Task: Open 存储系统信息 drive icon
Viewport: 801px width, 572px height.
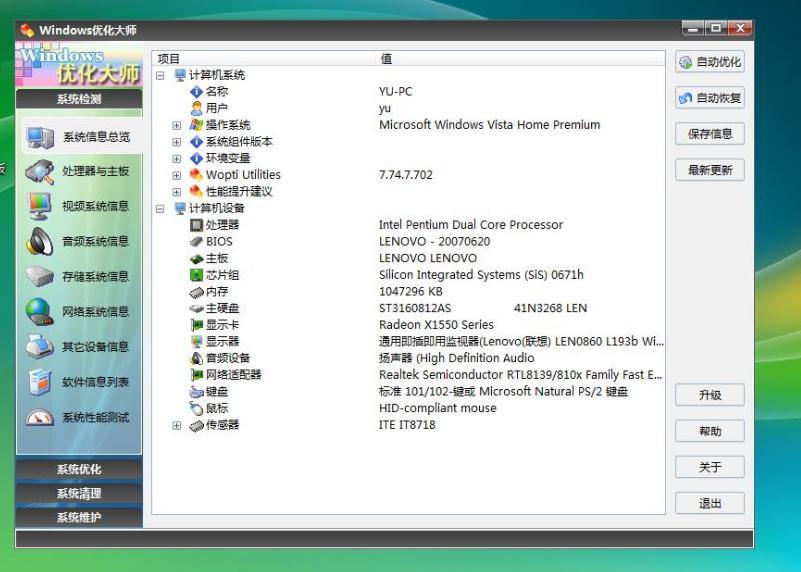Action: (x=40, y=276)
